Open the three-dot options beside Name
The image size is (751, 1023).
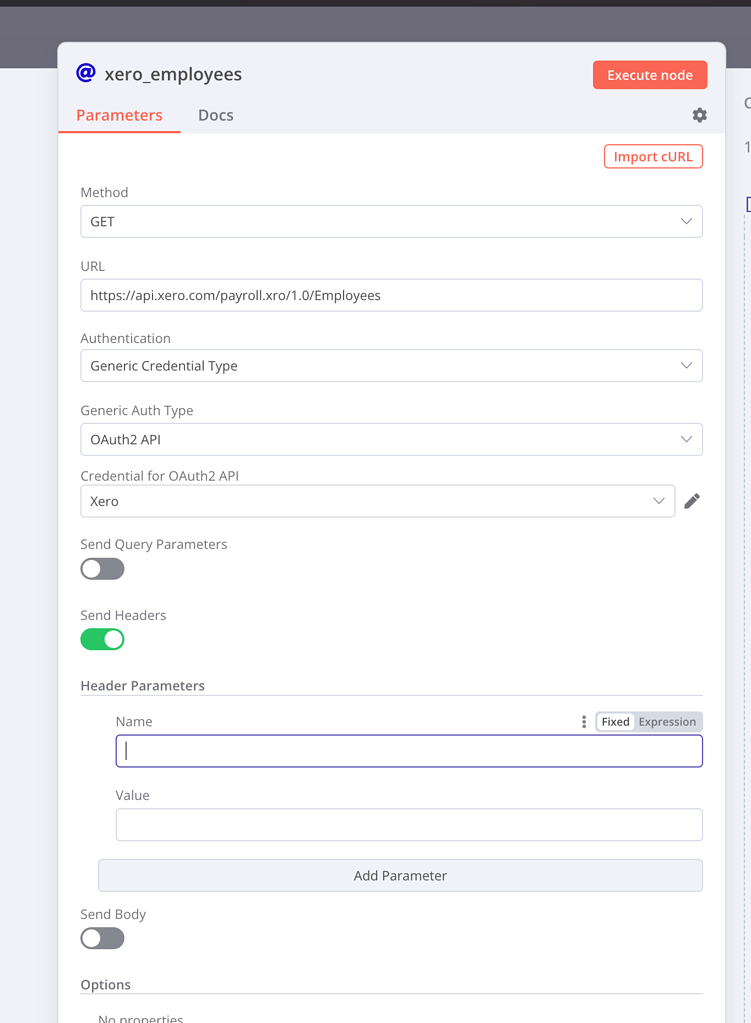[584, 722]
